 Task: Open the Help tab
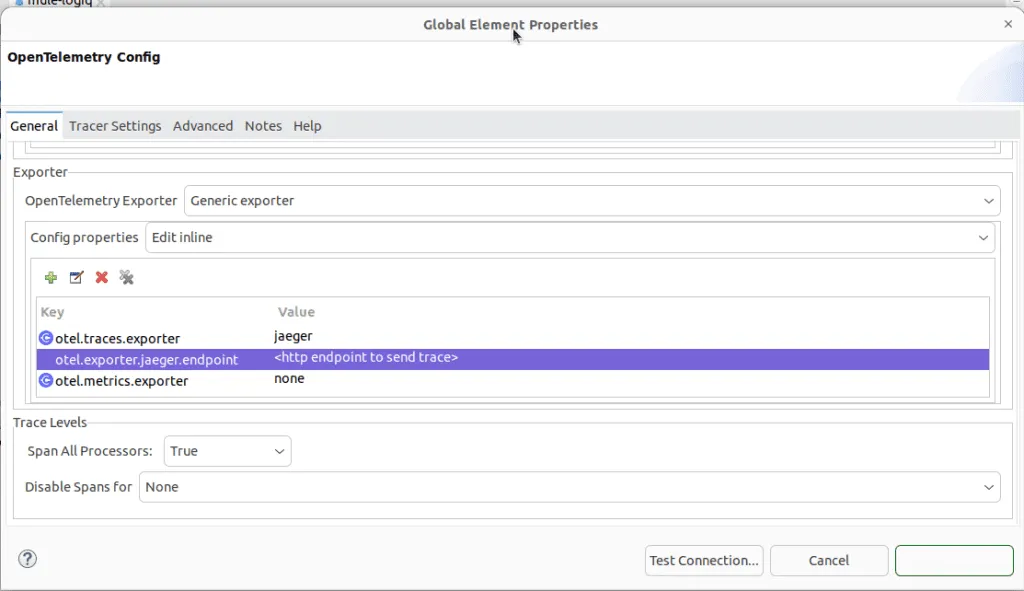click(x=307, y=126)
